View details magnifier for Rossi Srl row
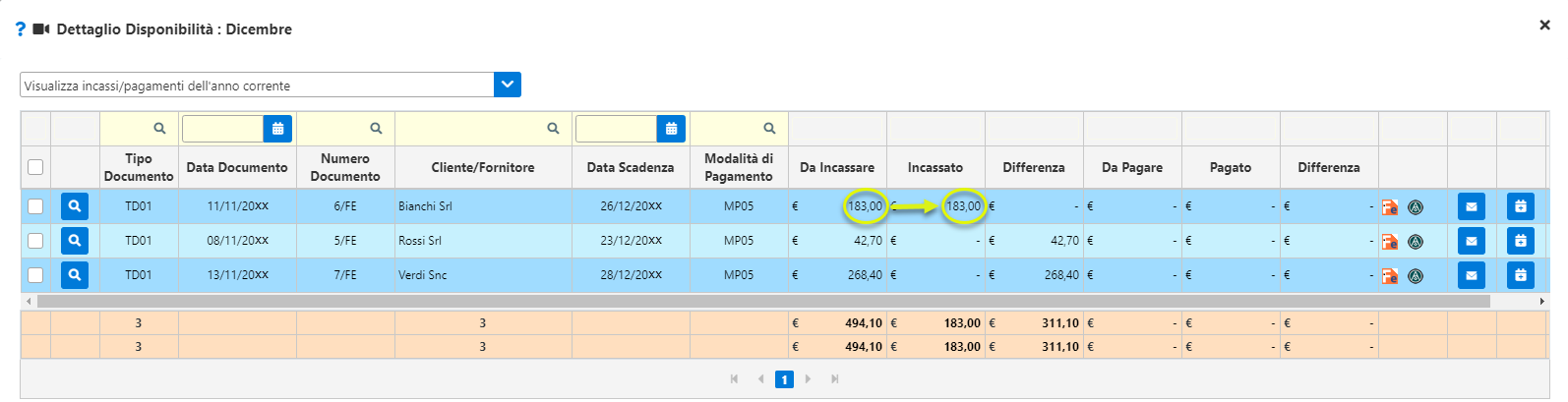1568x402 pixels. click(x=75, y=241)
